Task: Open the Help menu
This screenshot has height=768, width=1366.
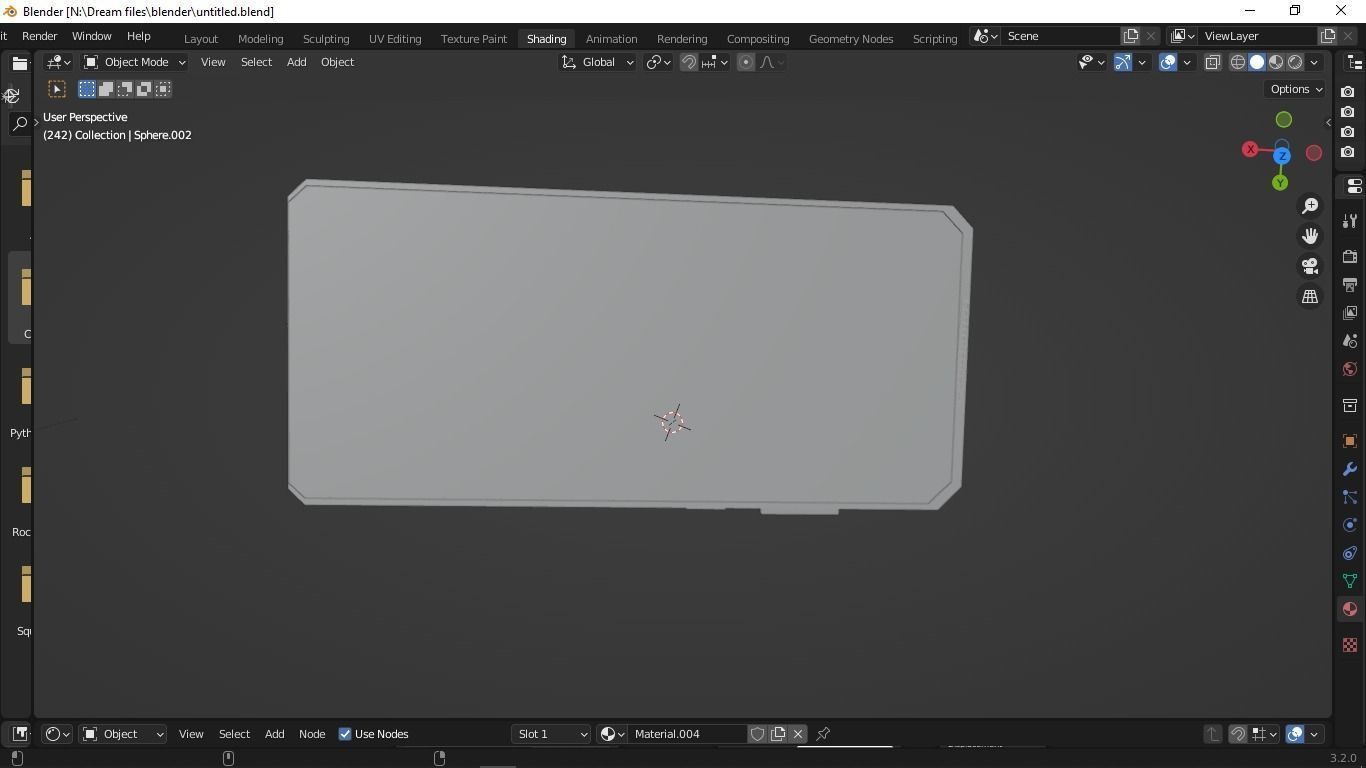Action: 138,36
